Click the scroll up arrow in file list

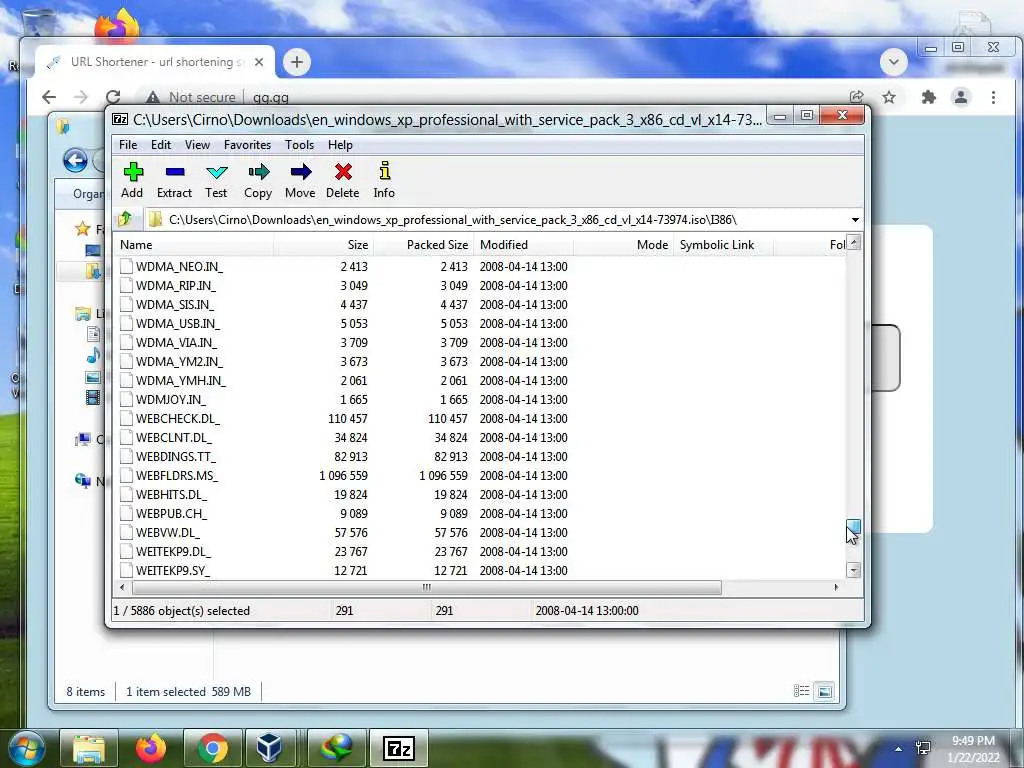(x=854, y=243)
